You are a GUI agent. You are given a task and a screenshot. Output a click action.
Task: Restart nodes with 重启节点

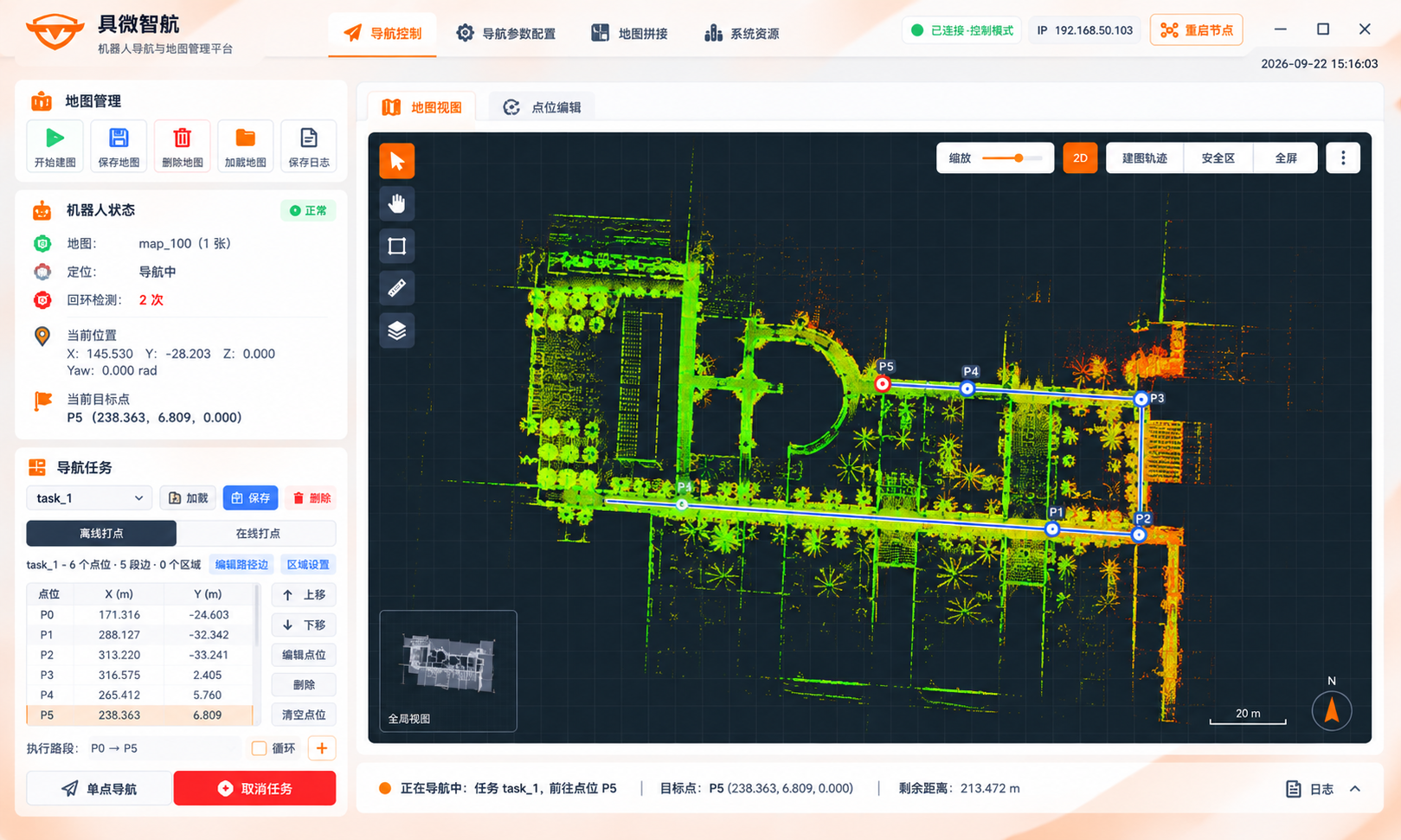click(x=1197, y=30)
